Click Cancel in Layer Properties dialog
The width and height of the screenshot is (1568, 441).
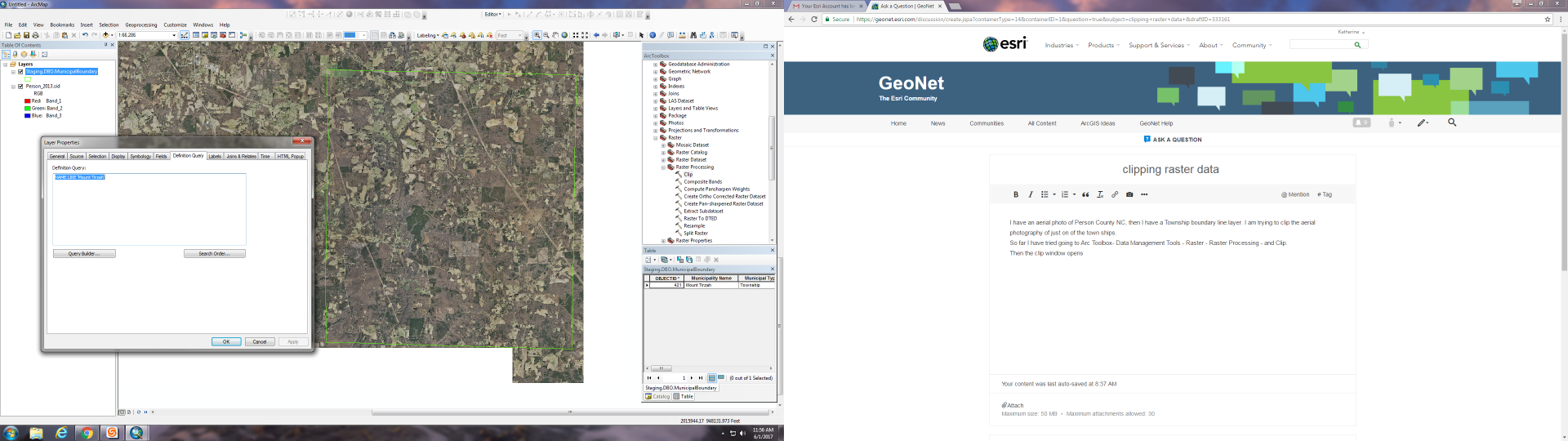click(x=260, y=341)
